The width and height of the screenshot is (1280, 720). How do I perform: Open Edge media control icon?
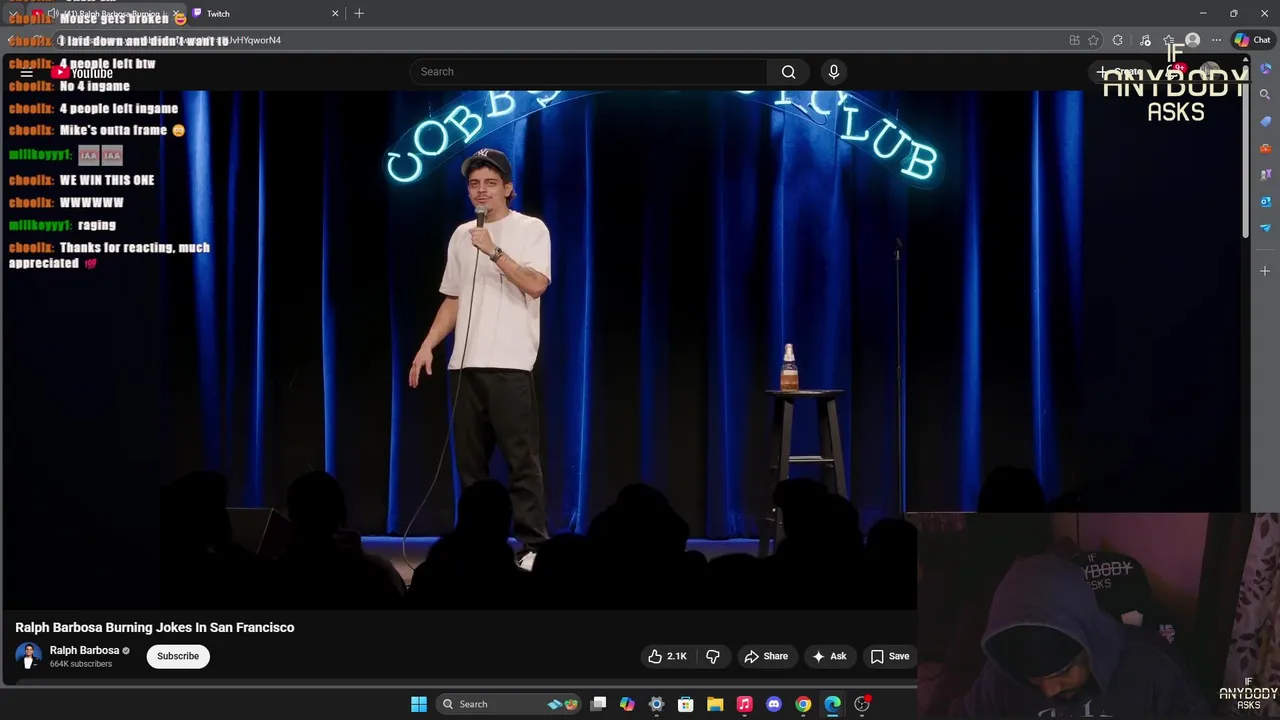(1145, 40)
